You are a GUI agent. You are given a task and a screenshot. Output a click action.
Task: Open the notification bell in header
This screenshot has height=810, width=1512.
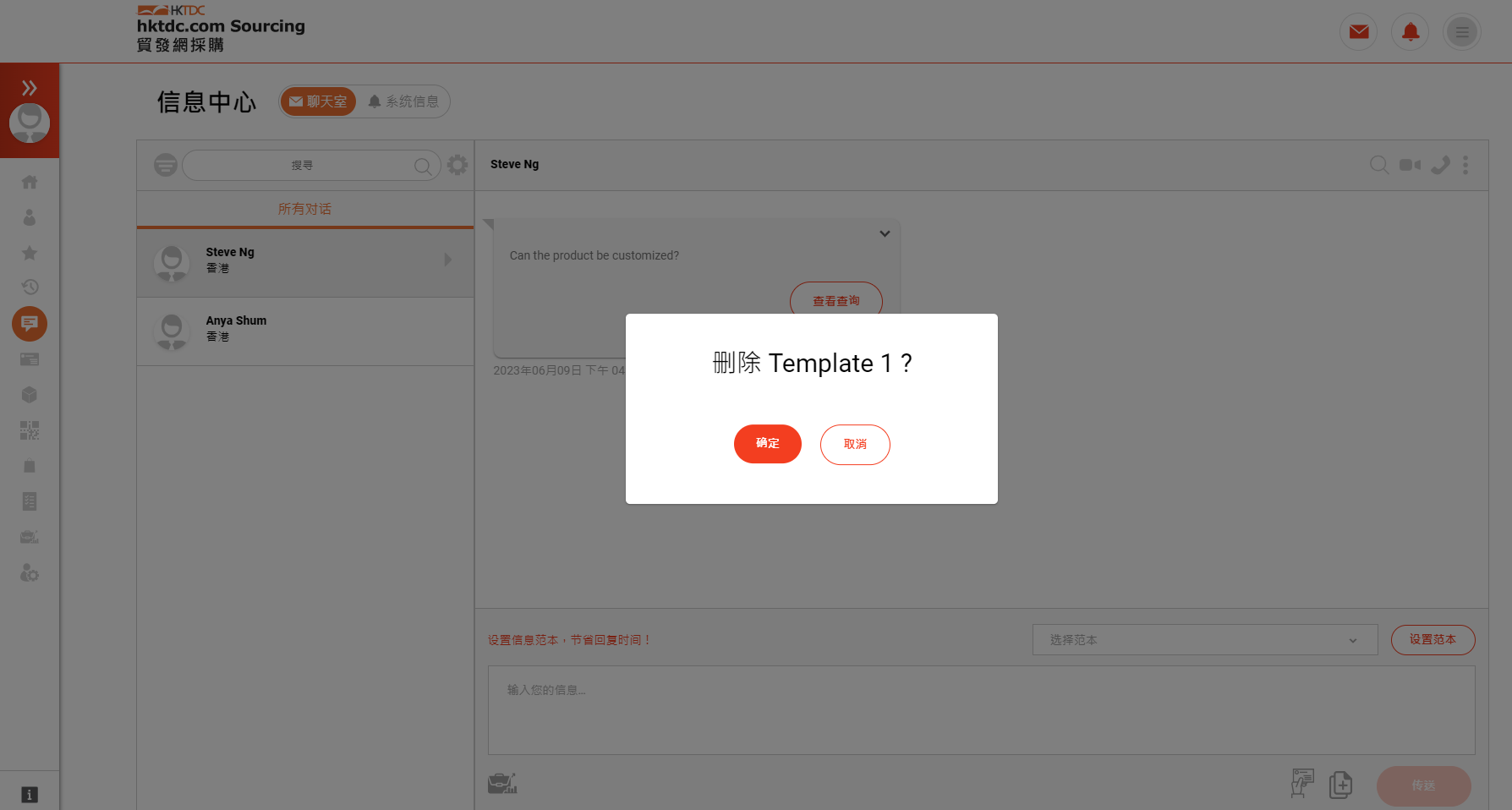coord(1411,32)
